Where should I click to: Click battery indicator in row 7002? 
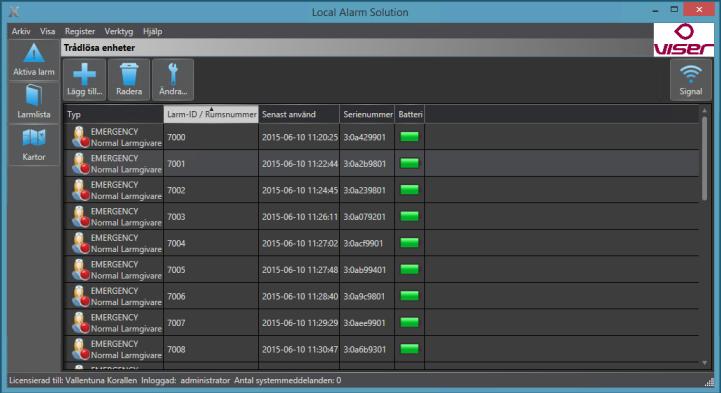coord(409,190)
